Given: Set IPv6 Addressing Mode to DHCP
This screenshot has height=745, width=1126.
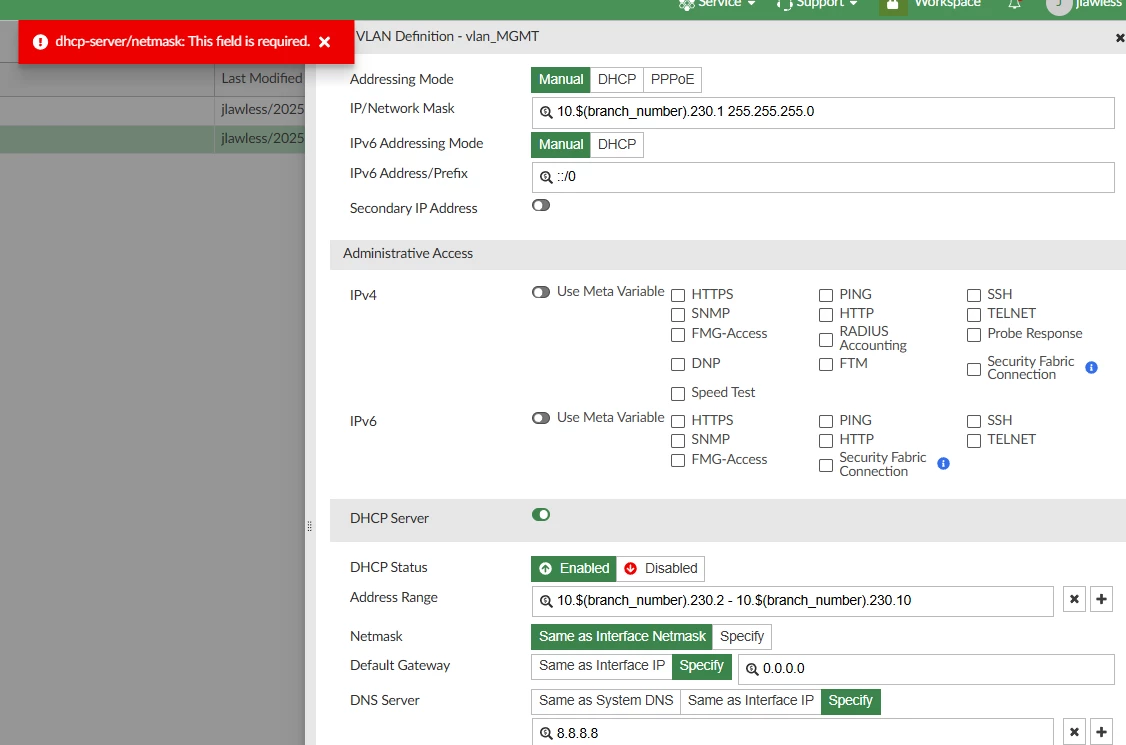Looking at the screenshot, I should pyautogui.click(x=617, y=144).
